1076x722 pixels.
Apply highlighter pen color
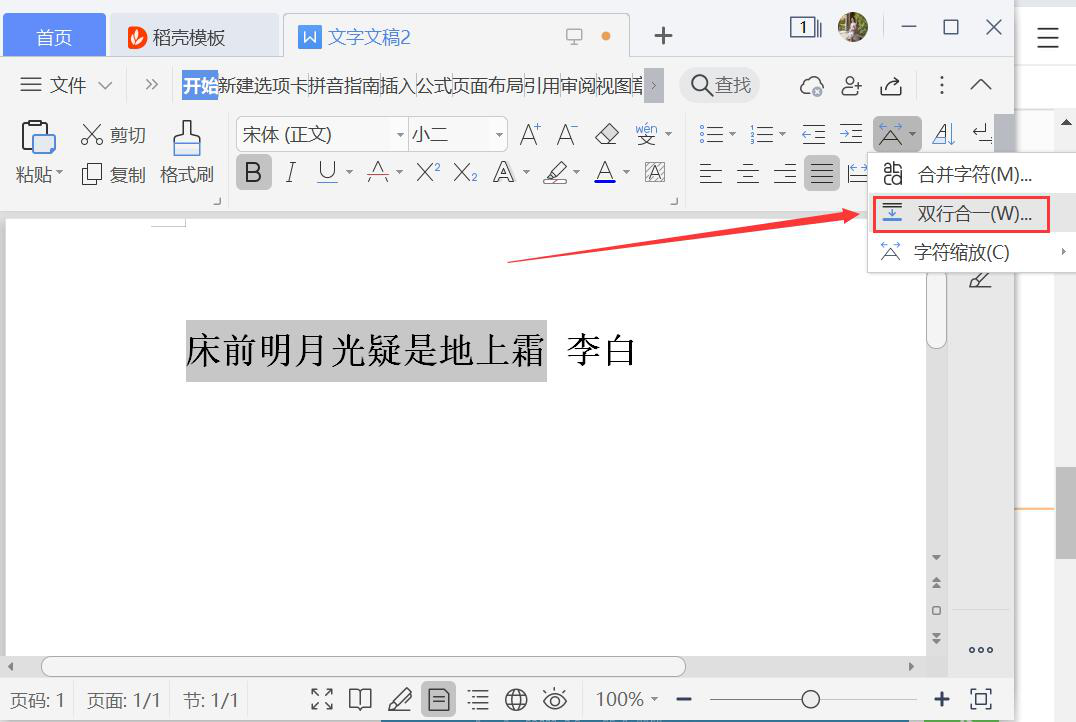(554, 172)
